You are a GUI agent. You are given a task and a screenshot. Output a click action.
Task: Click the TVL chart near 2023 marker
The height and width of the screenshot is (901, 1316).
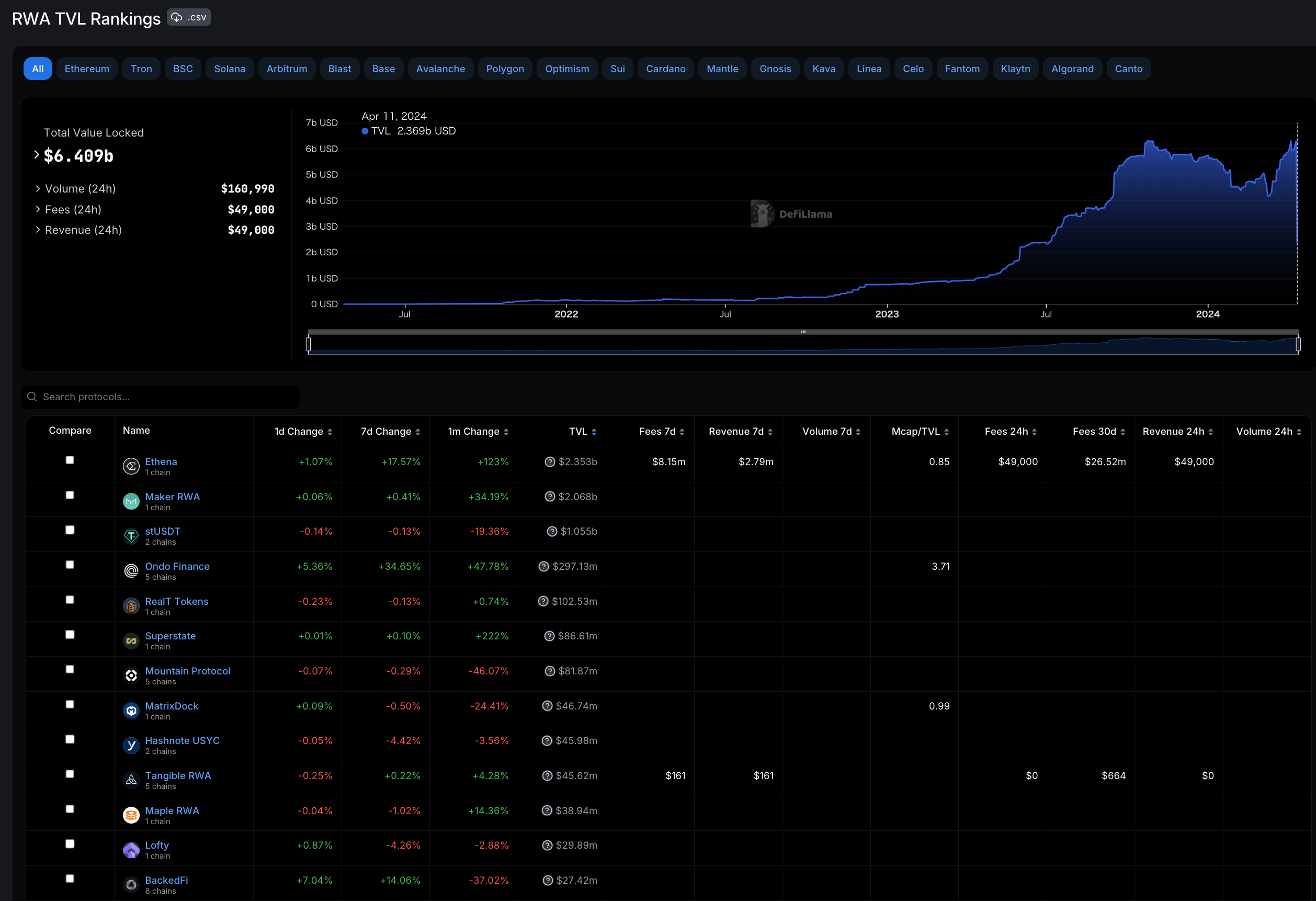887,283
